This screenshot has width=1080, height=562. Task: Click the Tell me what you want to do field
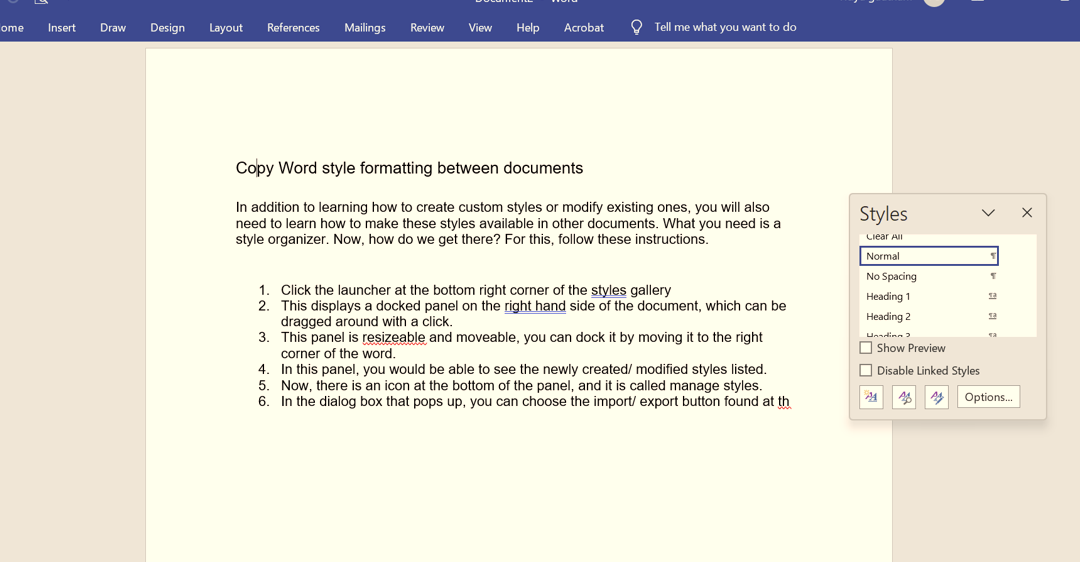[x=725, y=27]
